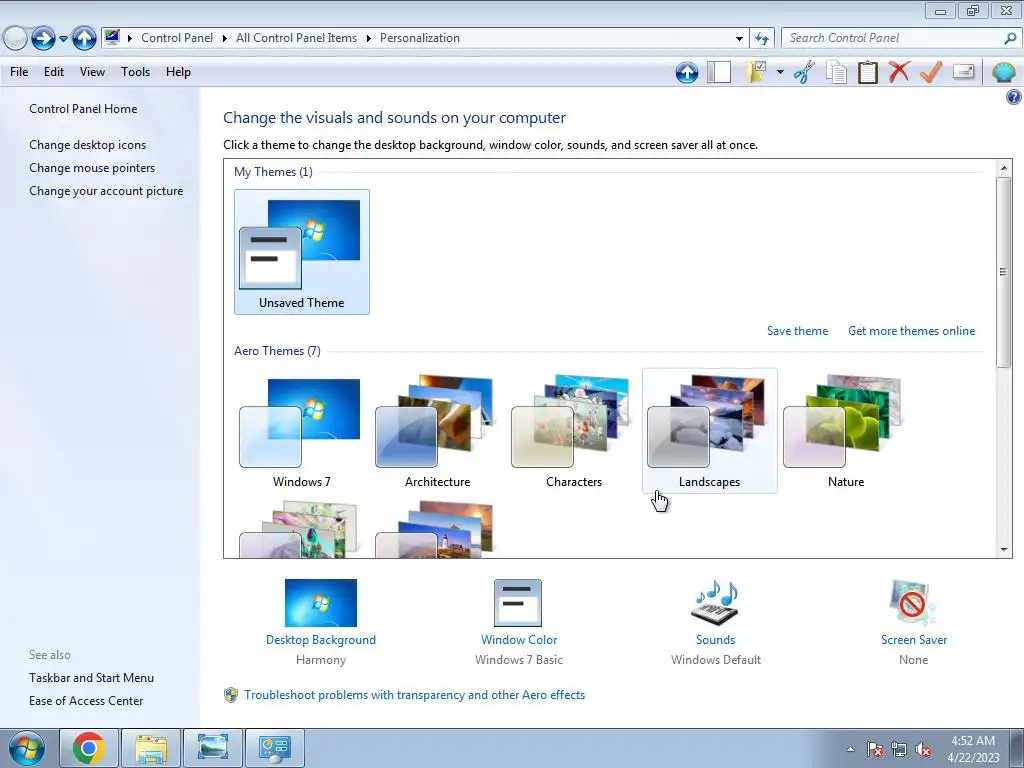Open the View menu

(x=92, y=72)
